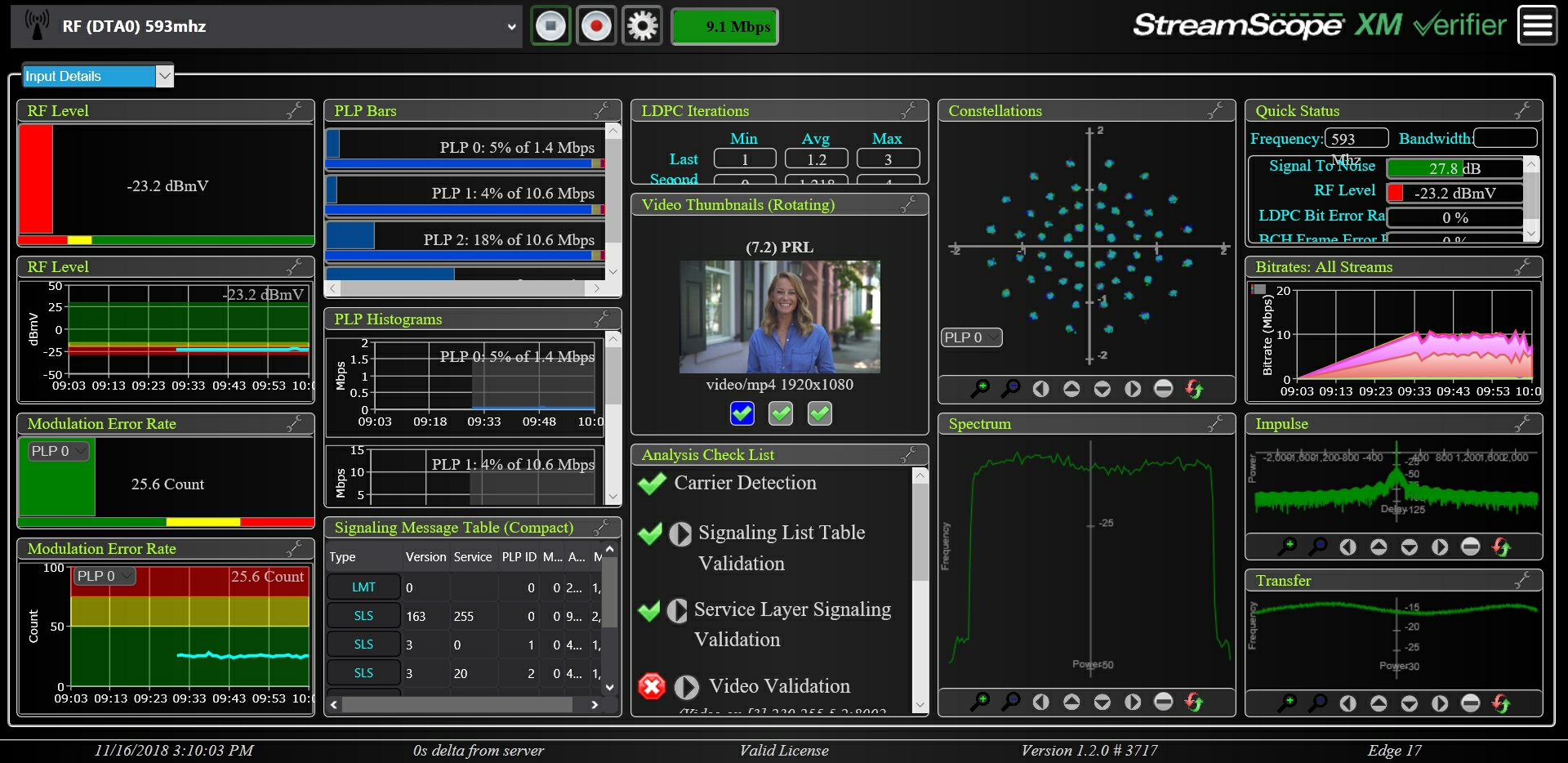Open the RF (DTA0) 593mhz input dropdown
The width and height of the screenshot is (1568, 763).
click(266, 26)
